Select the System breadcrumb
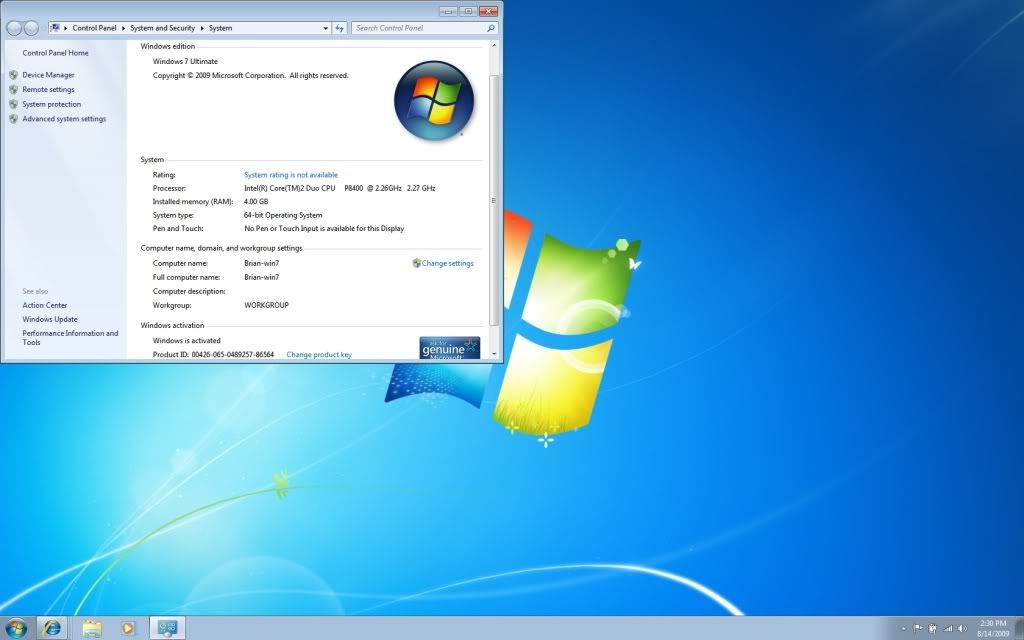The width and height of the screenshot is (1024, 640). (x=221, y=28)
